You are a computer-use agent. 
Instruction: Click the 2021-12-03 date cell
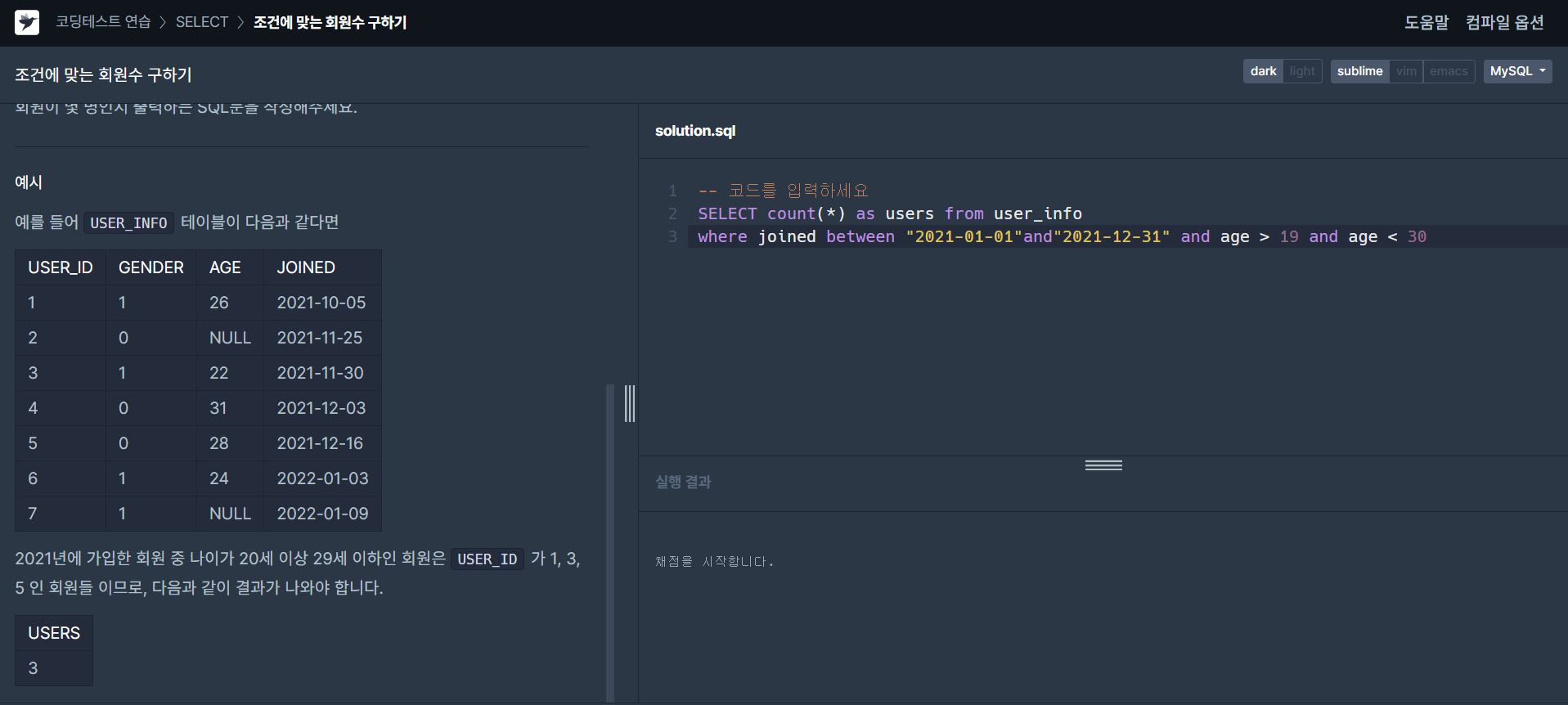coord(321,408)
